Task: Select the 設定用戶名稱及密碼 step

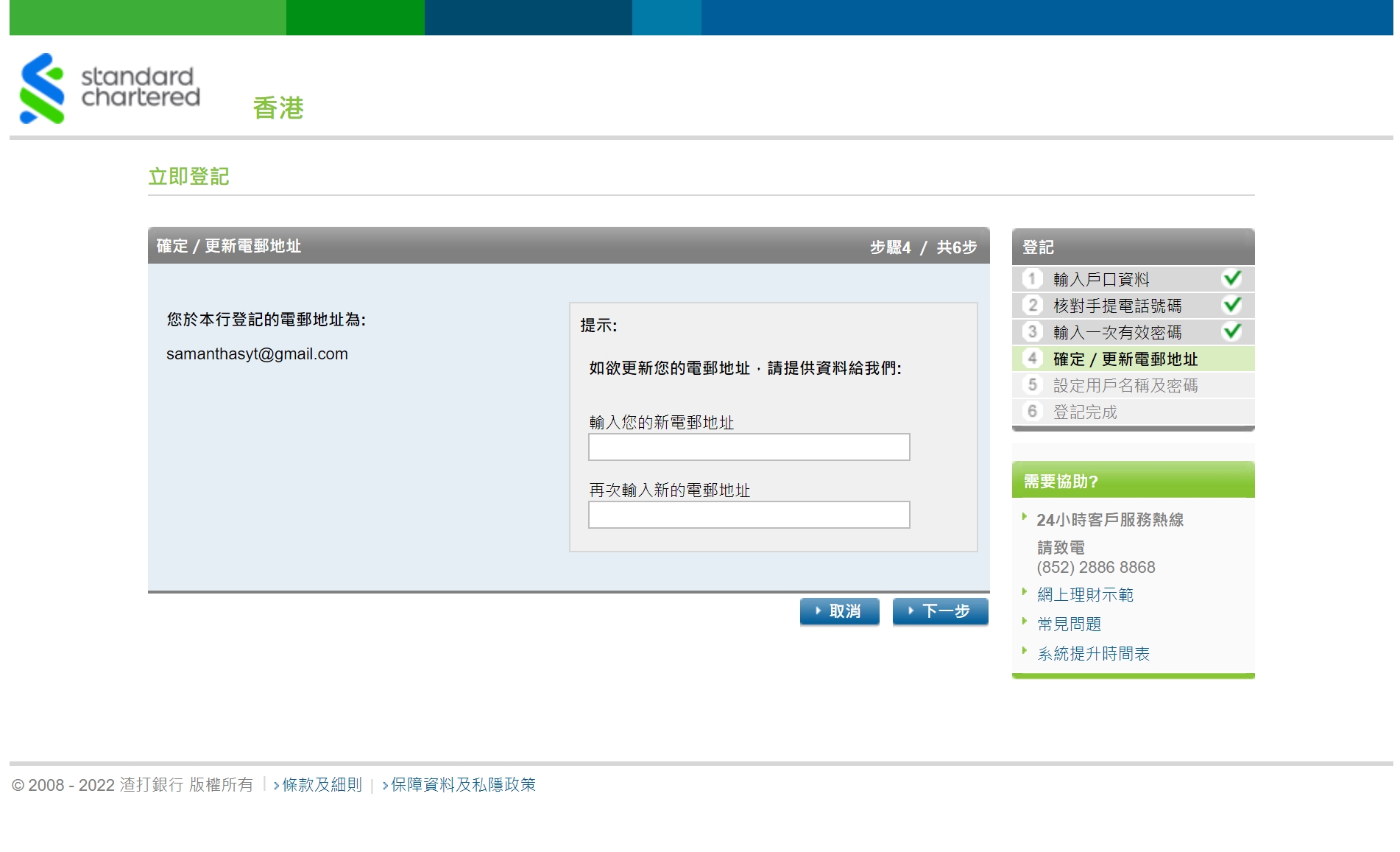Action: tap(1125, 386)
